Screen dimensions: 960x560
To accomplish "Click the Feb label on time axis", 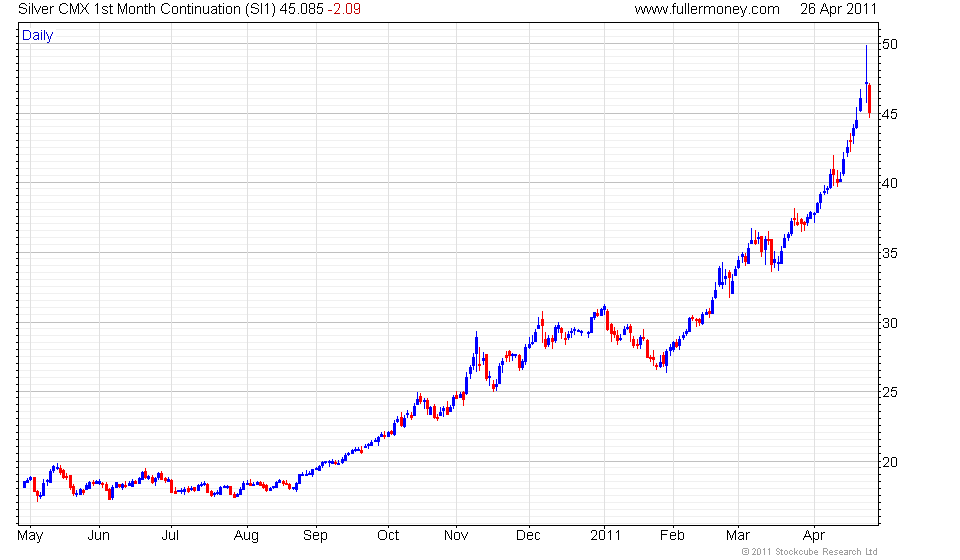I will (x=672, y=536).
